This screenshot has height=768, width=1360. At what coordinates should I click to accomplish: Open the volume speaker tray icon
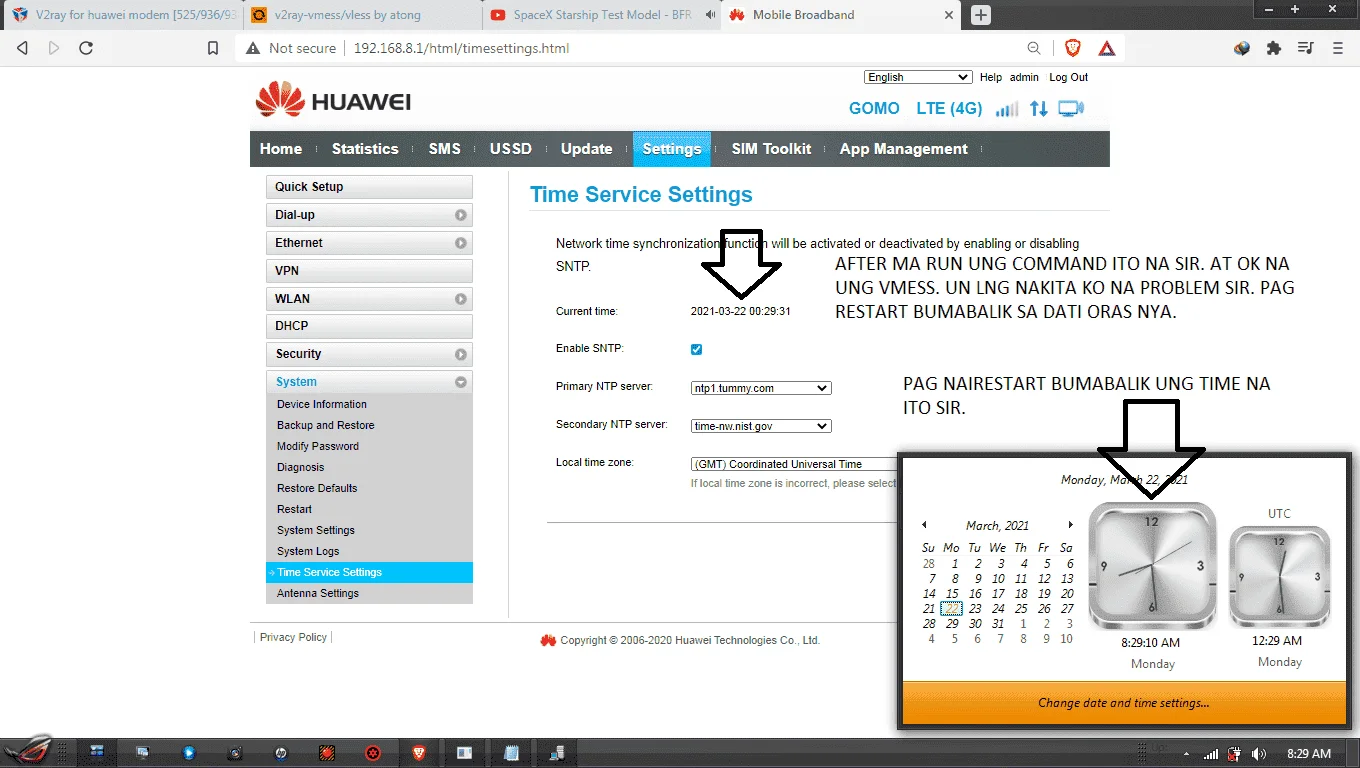(1259, 754)
